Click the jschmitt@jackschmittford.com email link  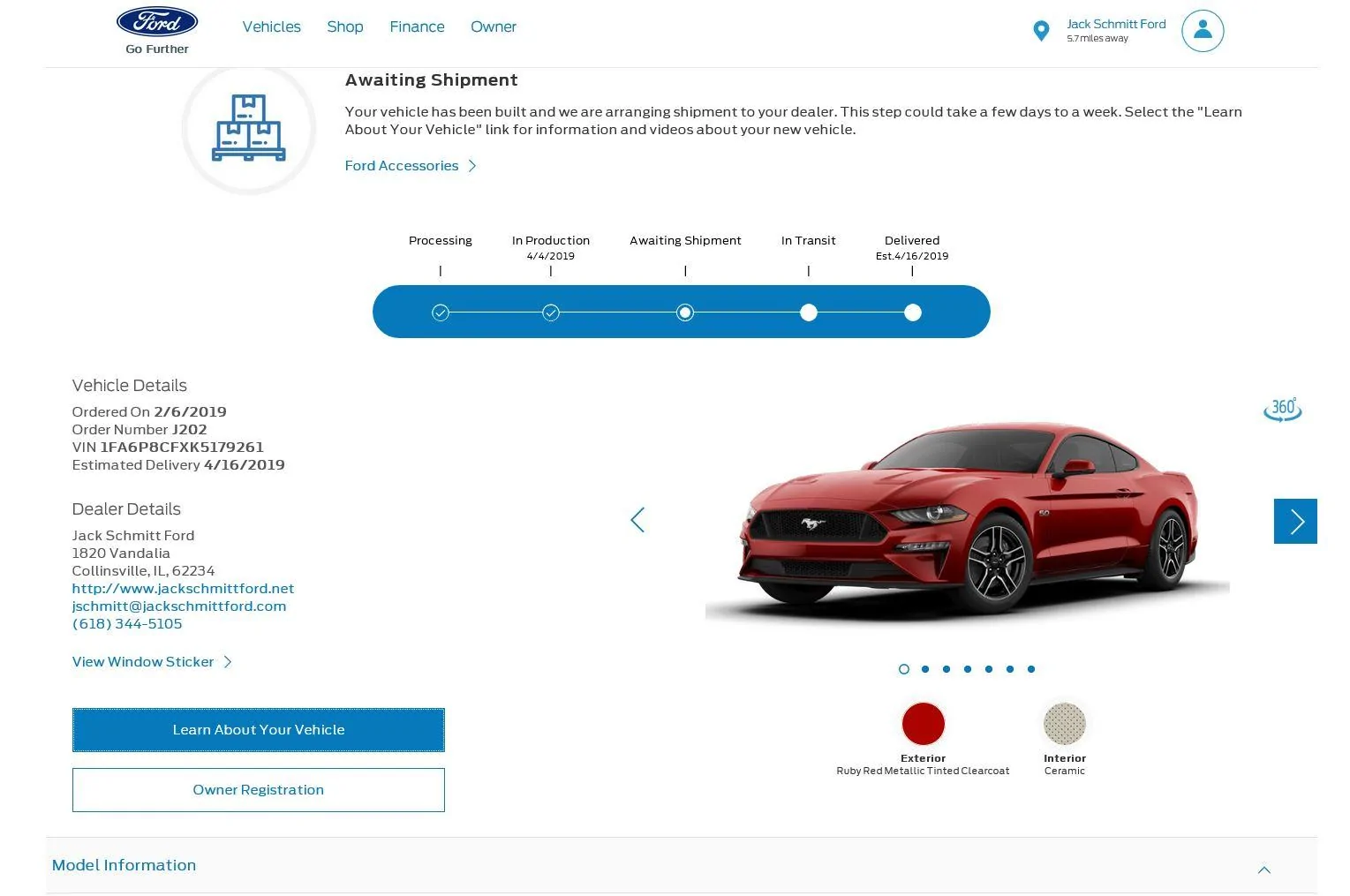pyautogui.click(x=179, y=606)
